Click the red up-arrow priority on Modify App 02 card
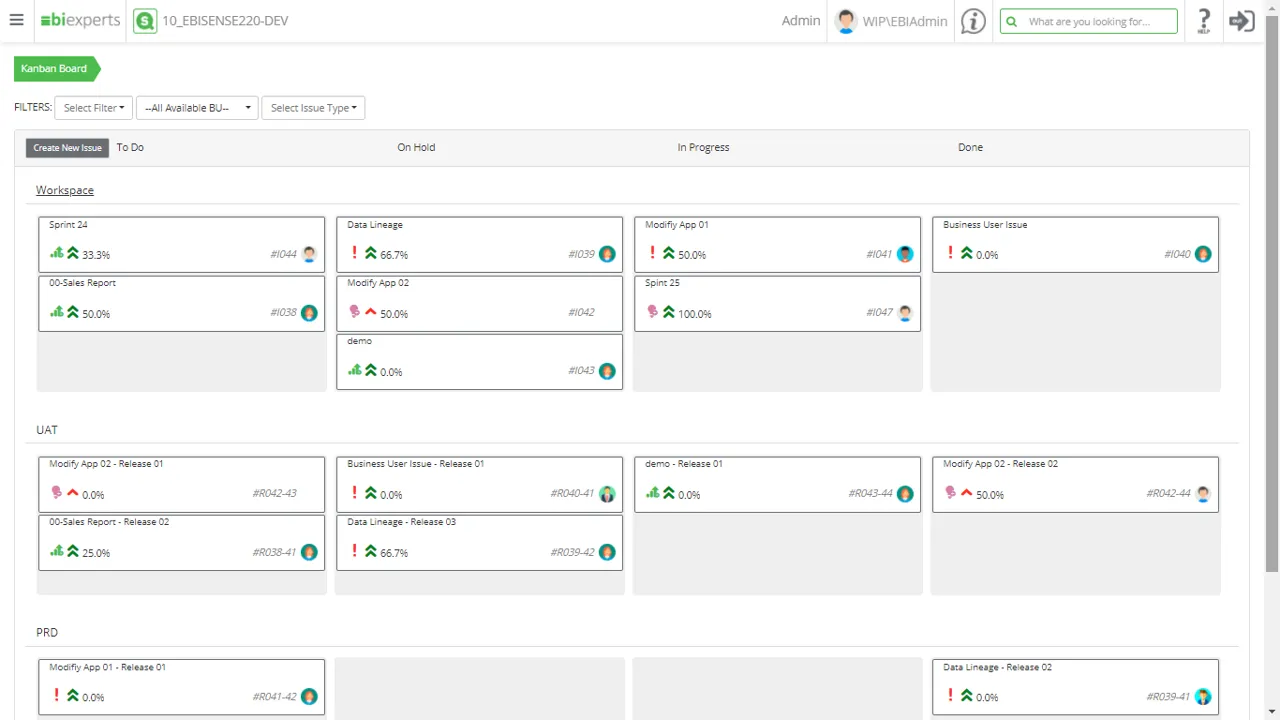Screen dimensions: 1280x720 371,312
